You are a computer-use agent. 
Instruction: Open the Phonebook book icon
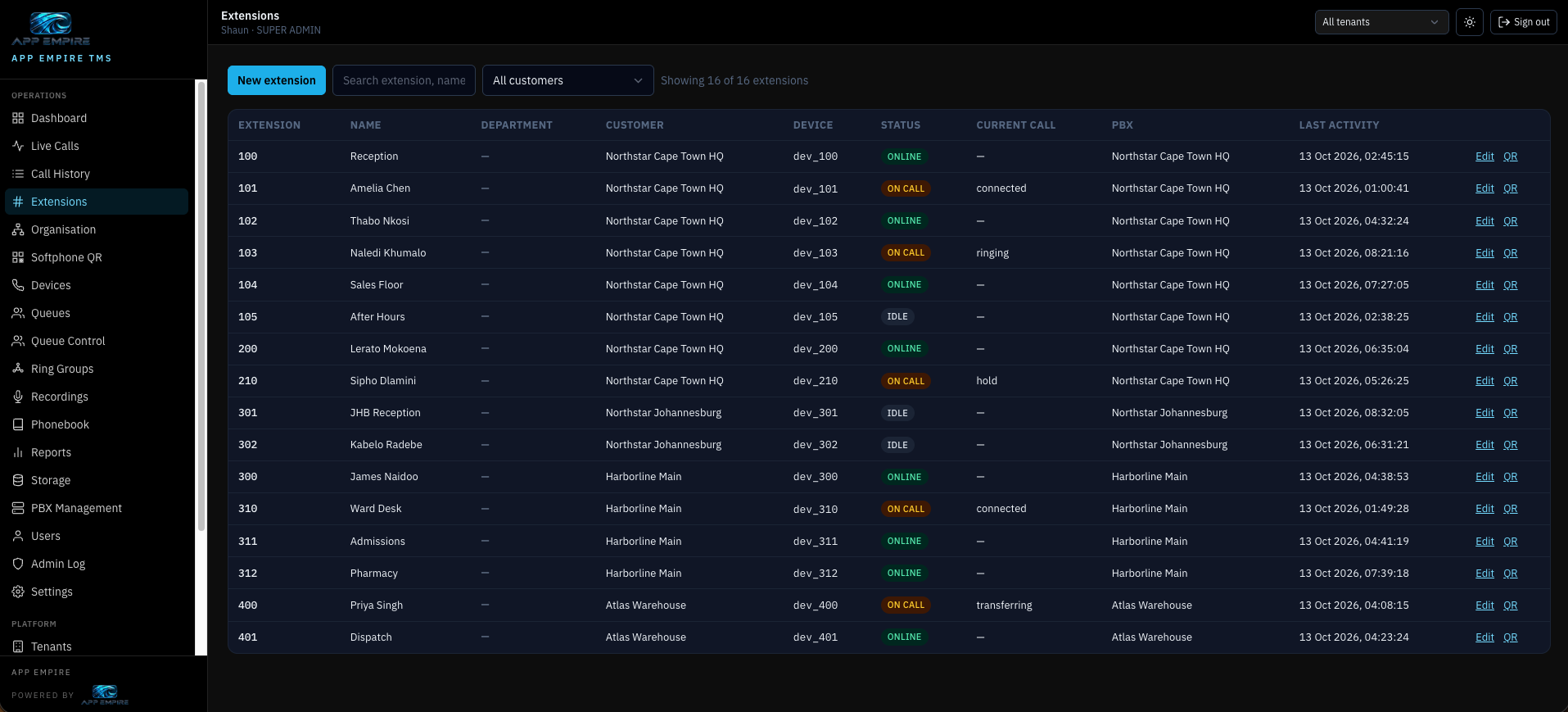[x=18, y=424]
